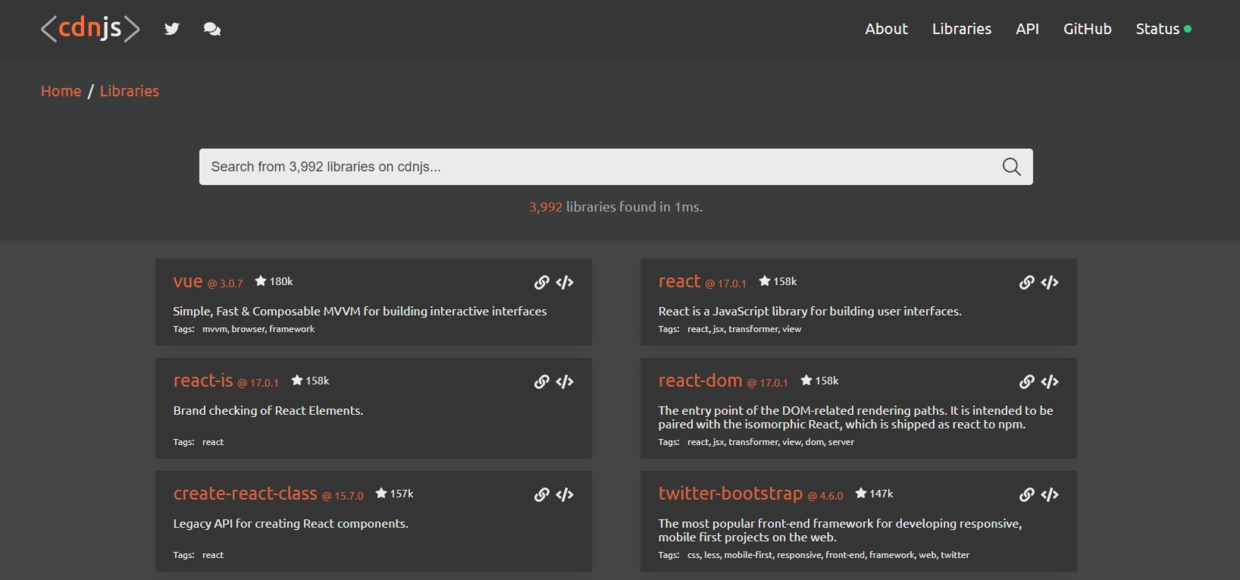Click the transformer tag on the react card
Image resolution: width=1240 pixels, height=580 pixels.
[x=753, y=329]
